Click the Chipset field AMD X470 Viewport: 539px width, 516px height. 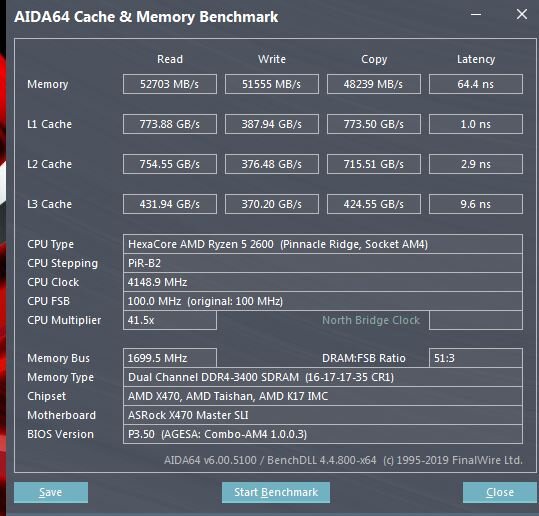click(x=323, y=396)
